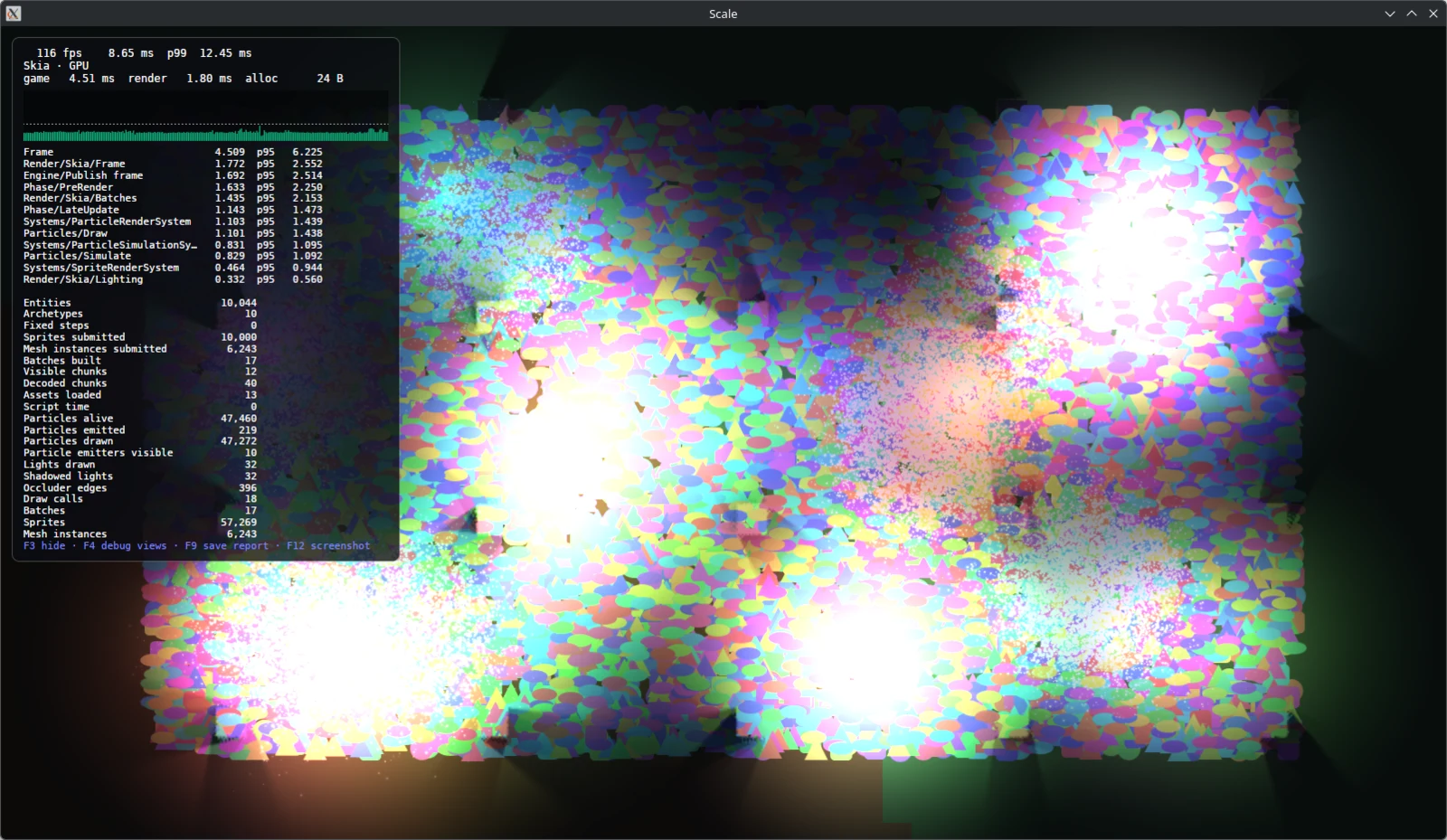The width and height of the screenshot is (1447, 840).
Task: Click the 'p99 12.45 ms' readout
Action: pos(210,53)
